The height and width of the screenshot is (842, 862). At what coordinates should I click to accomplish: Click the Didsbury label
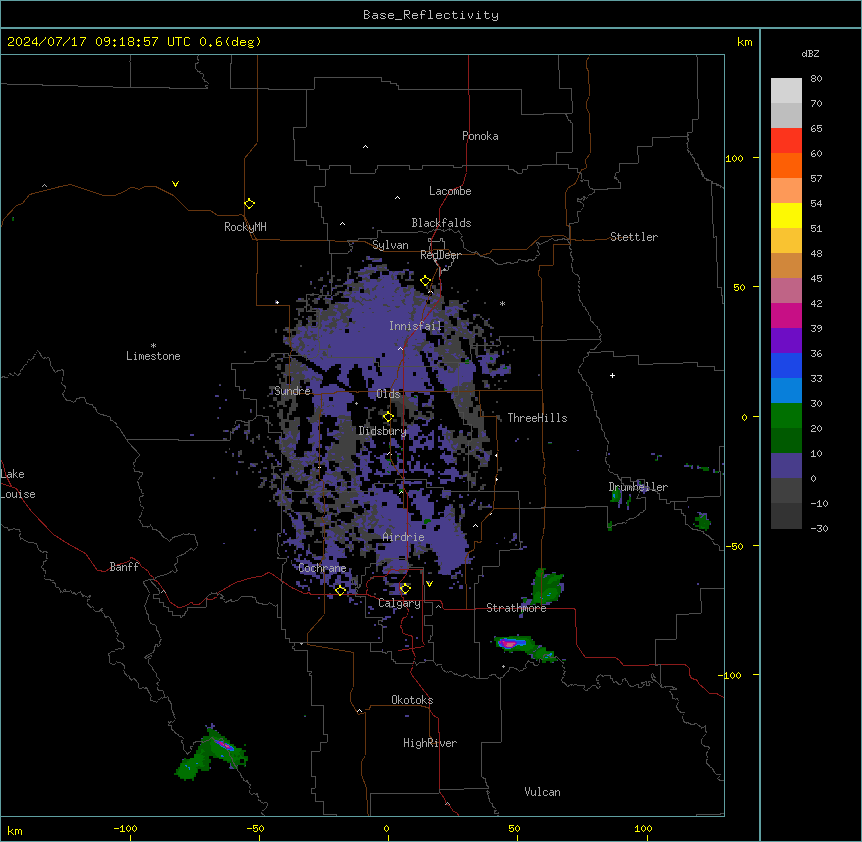[382, 431]
